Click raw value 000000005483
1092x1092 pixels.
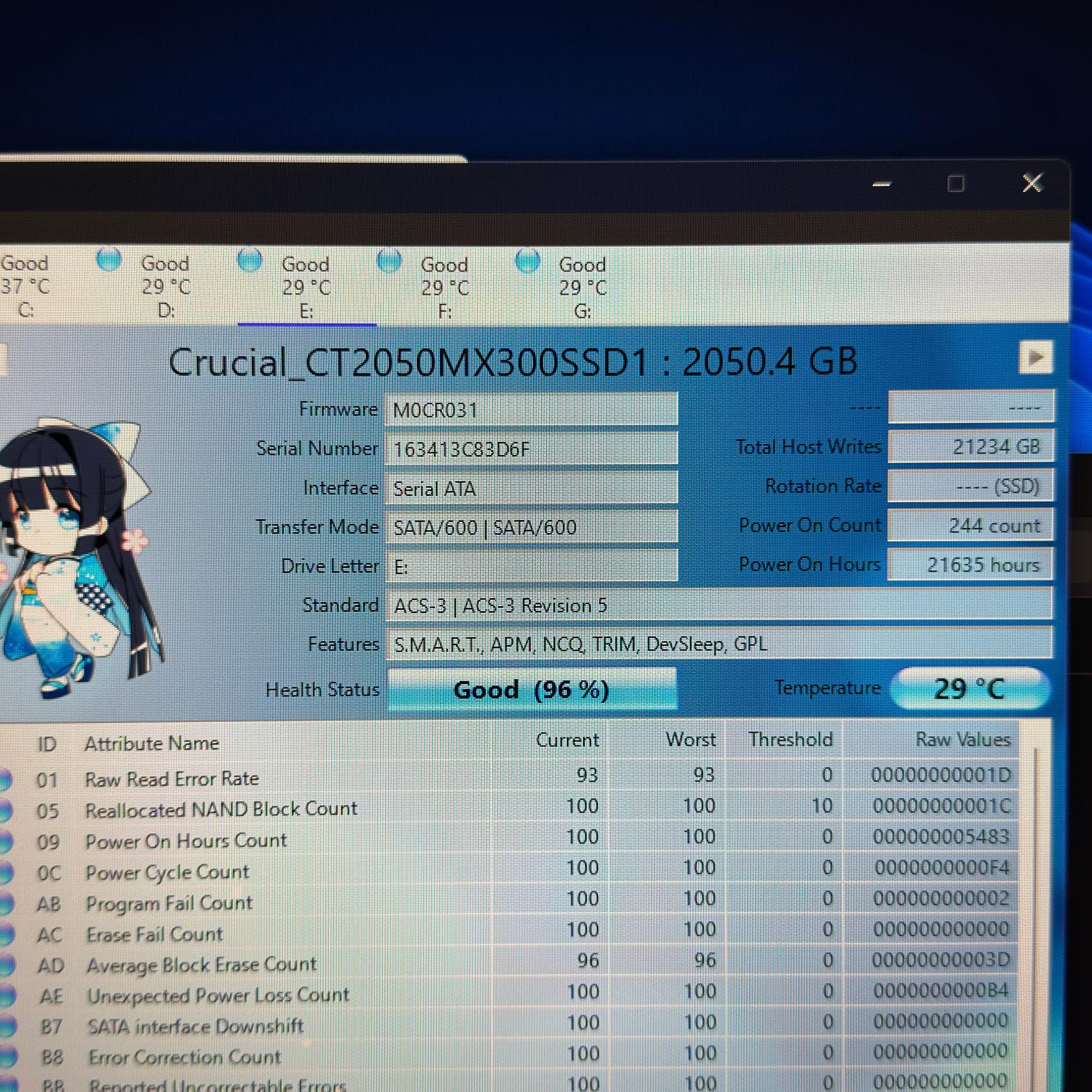coord(941,836)
